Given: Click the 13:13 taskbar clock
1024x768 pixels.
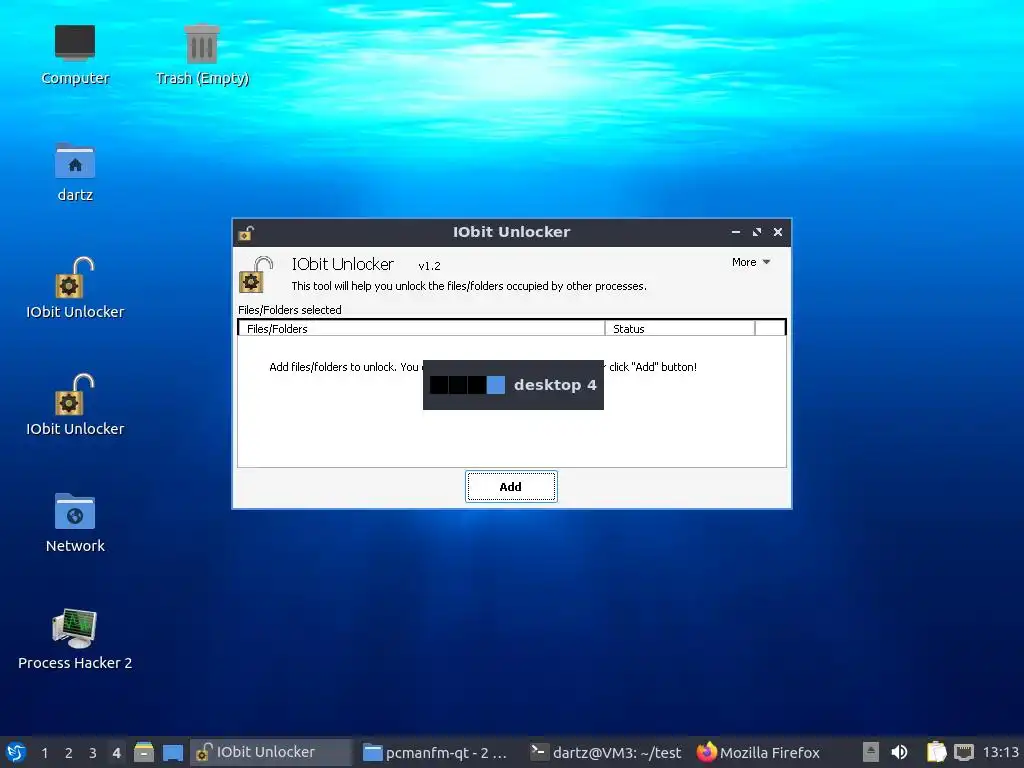Looking at the screenshot, I should 1000,752.
